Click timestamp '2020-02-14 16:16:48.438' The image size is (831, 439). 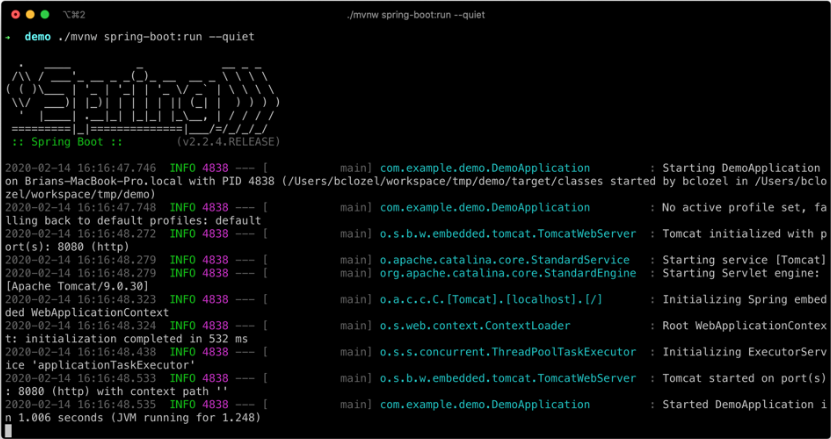[x=81, y=352]
